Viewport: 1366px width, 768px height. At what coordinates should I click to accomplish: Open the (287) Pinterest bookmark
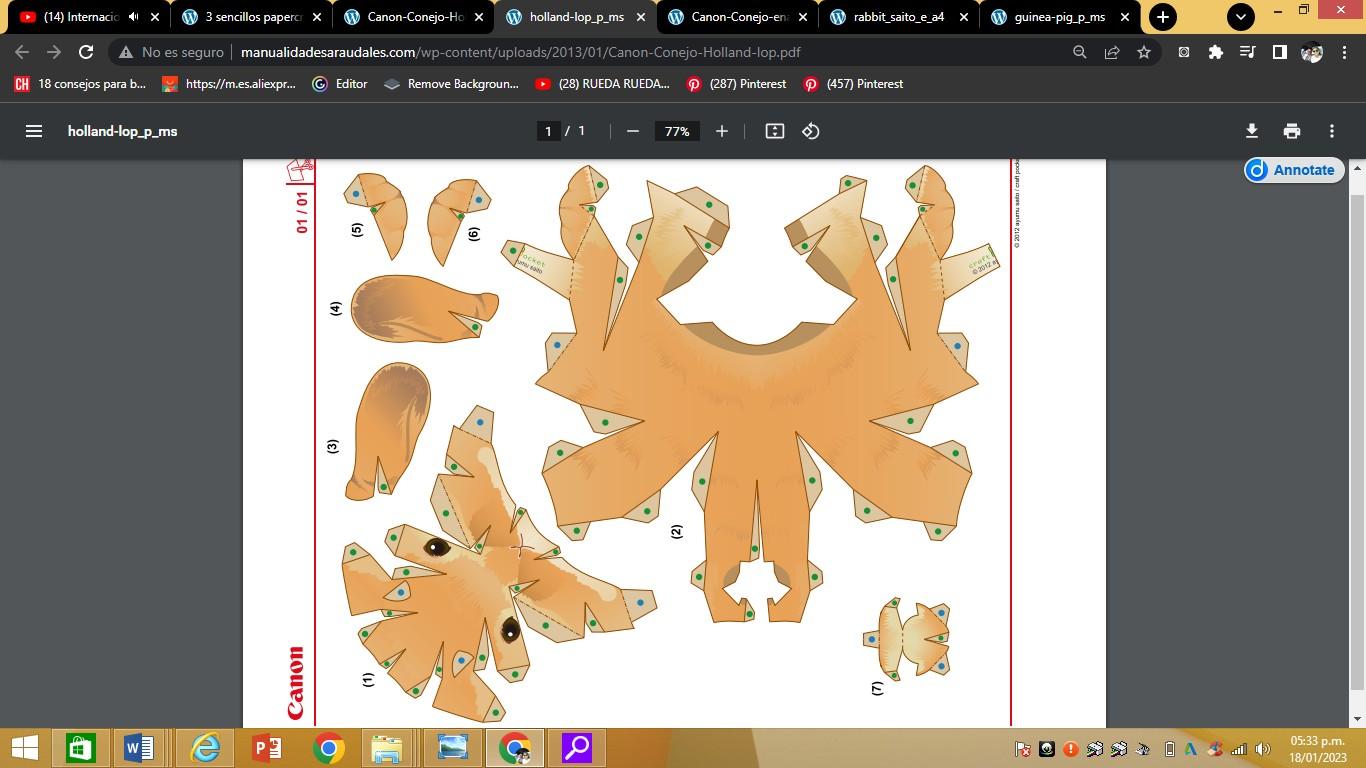pyautogui.click(x=736, y=84)
